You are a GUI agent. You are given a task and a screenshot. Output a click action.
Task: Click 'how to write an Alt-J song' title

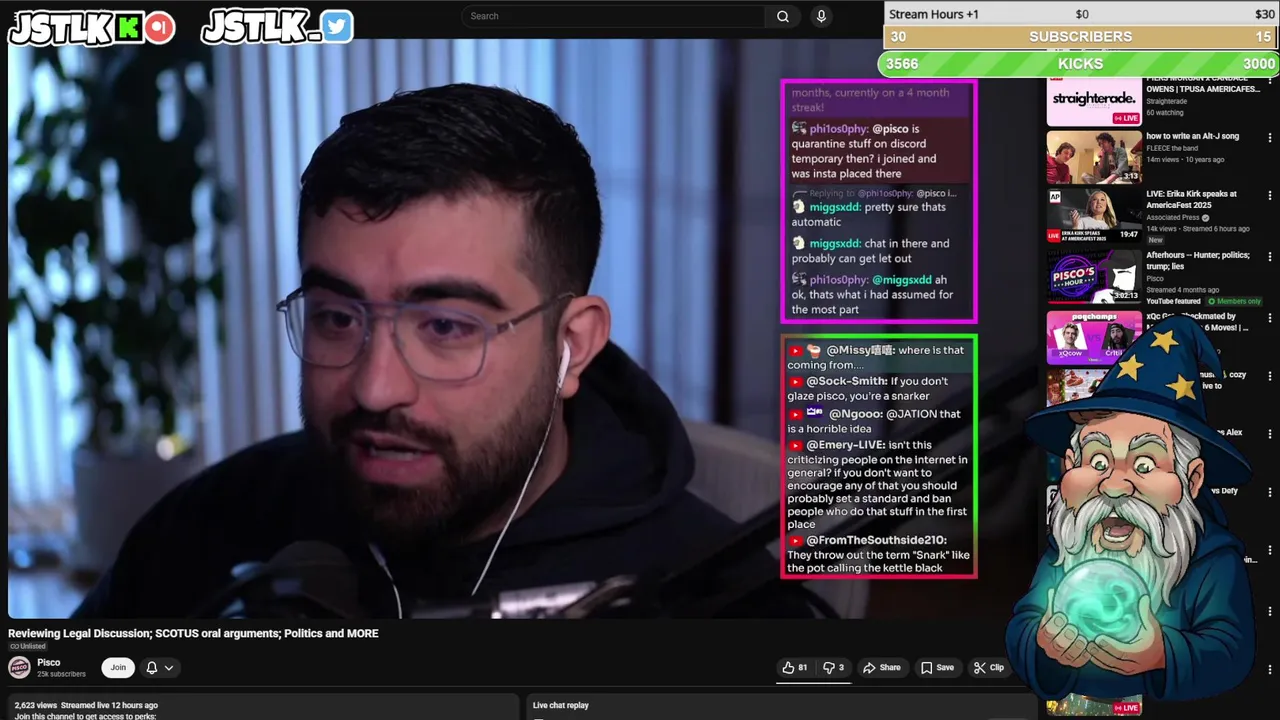coord(1192,136)
